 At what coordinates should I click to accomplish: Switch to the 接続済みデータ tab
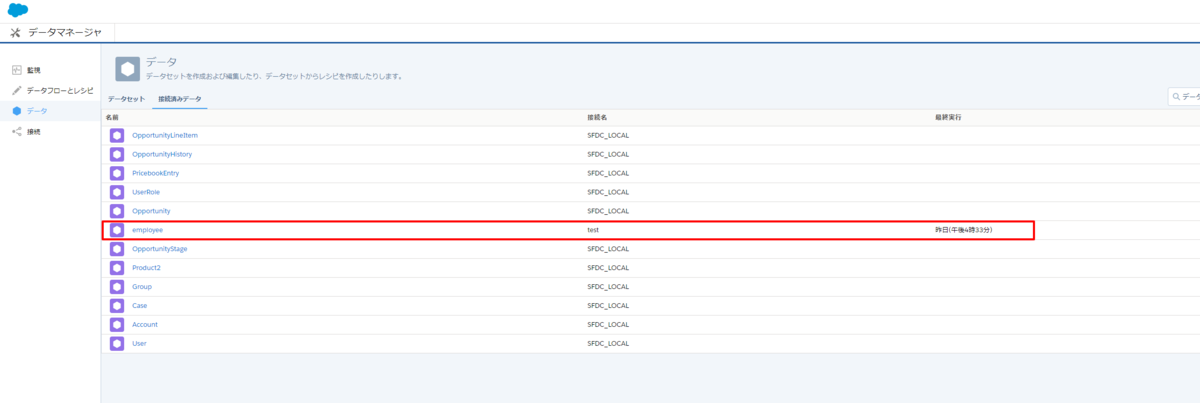click(179, 99)
